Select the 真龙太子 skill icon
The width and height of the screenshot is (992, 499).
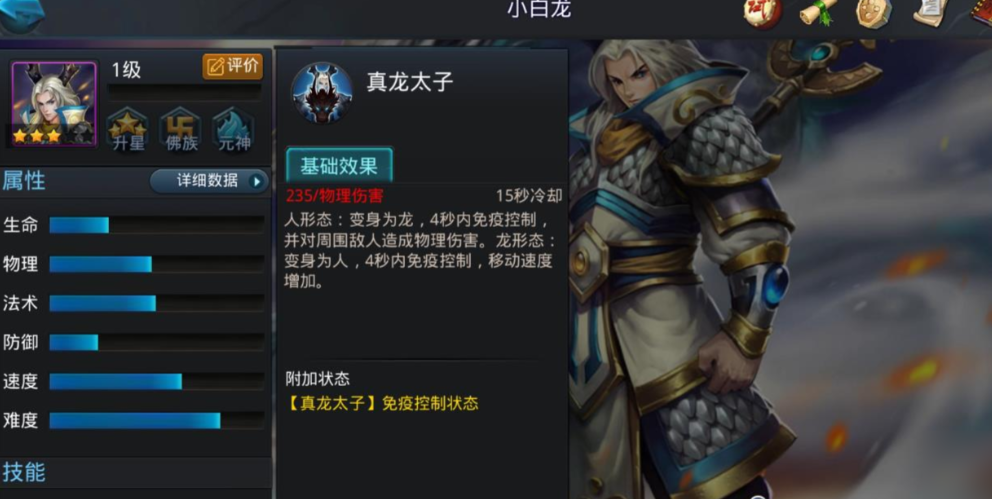point(322,93)
